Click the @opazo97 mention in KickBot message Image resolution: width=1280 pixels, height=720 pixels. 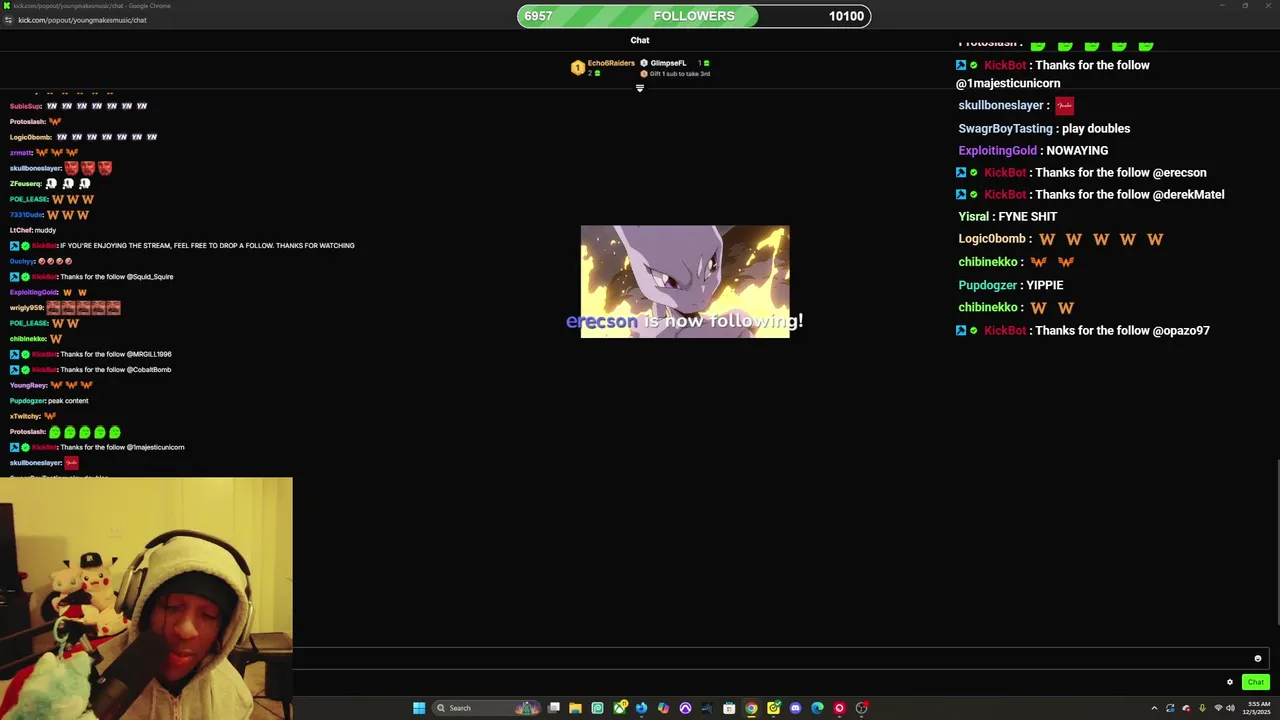point(1181,330)
